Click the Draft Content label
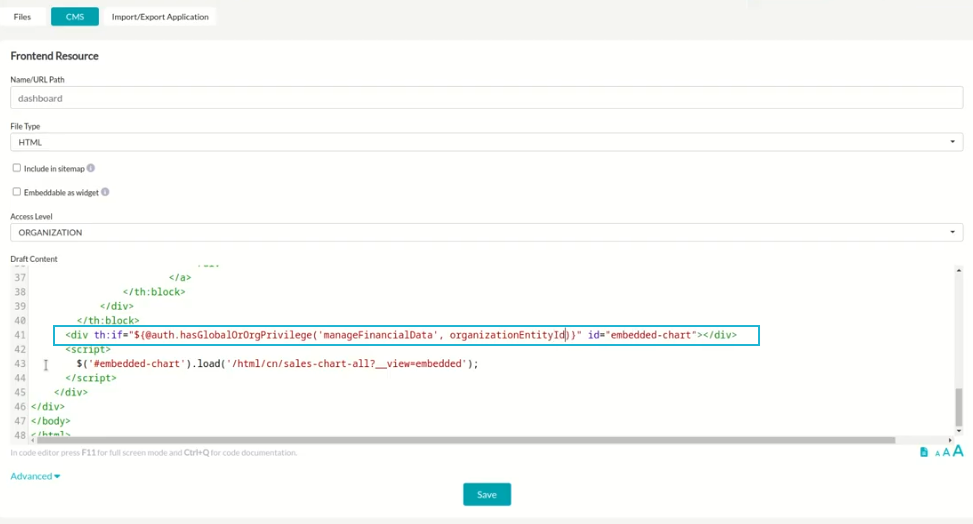This screenshot has width=973, height=524. [34, 259]
